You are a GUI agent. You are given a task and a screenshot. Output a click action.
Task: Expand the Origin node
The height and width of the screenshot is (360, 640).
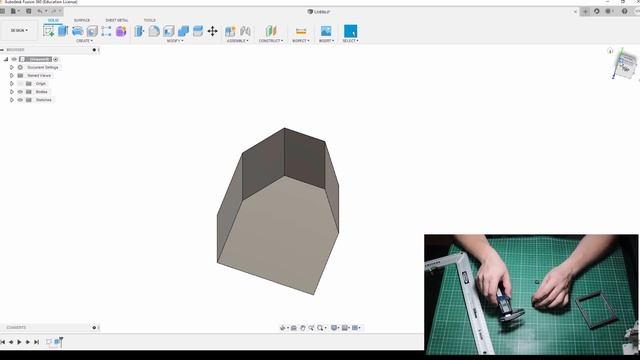point(11,84)
